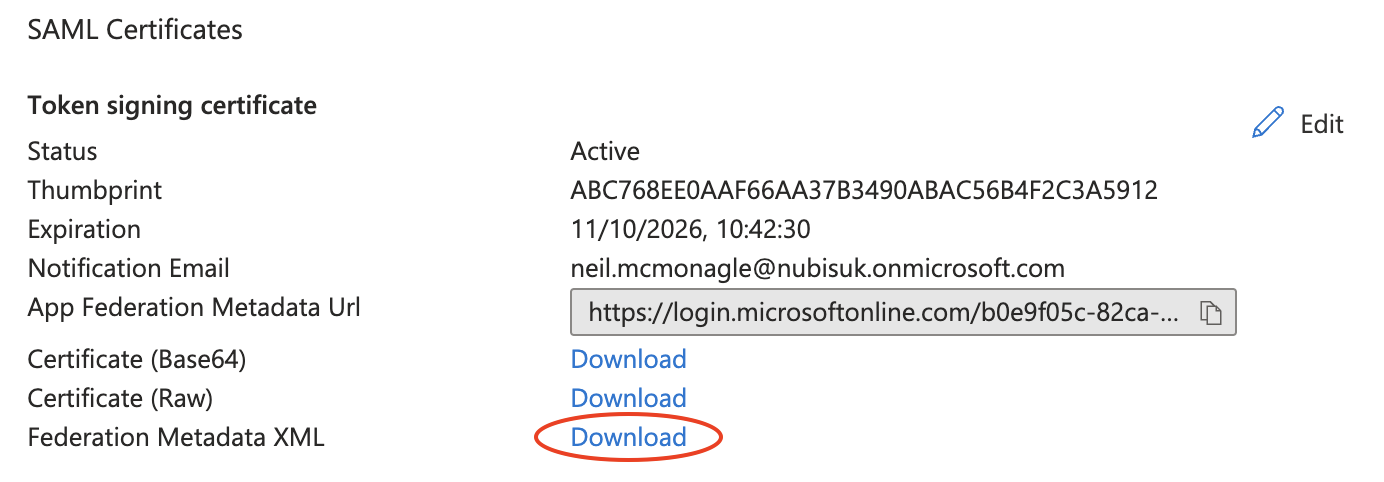Click the expiration date value
This screenshot has width=1384, height=482.
tap(690, 229)
